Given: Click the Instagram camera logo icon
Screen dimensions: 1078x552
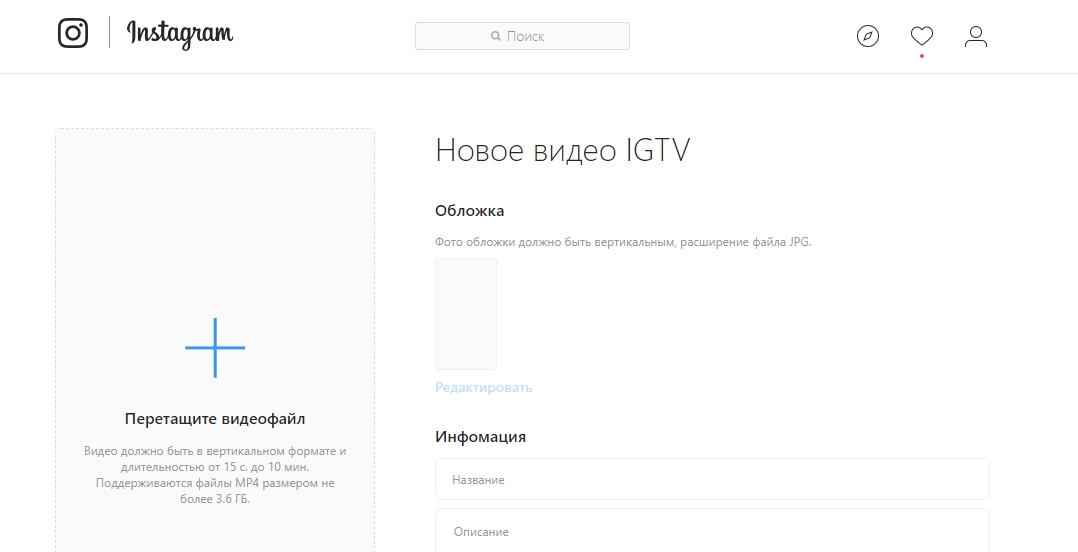Looking at the screenshot, I should 73,33.
